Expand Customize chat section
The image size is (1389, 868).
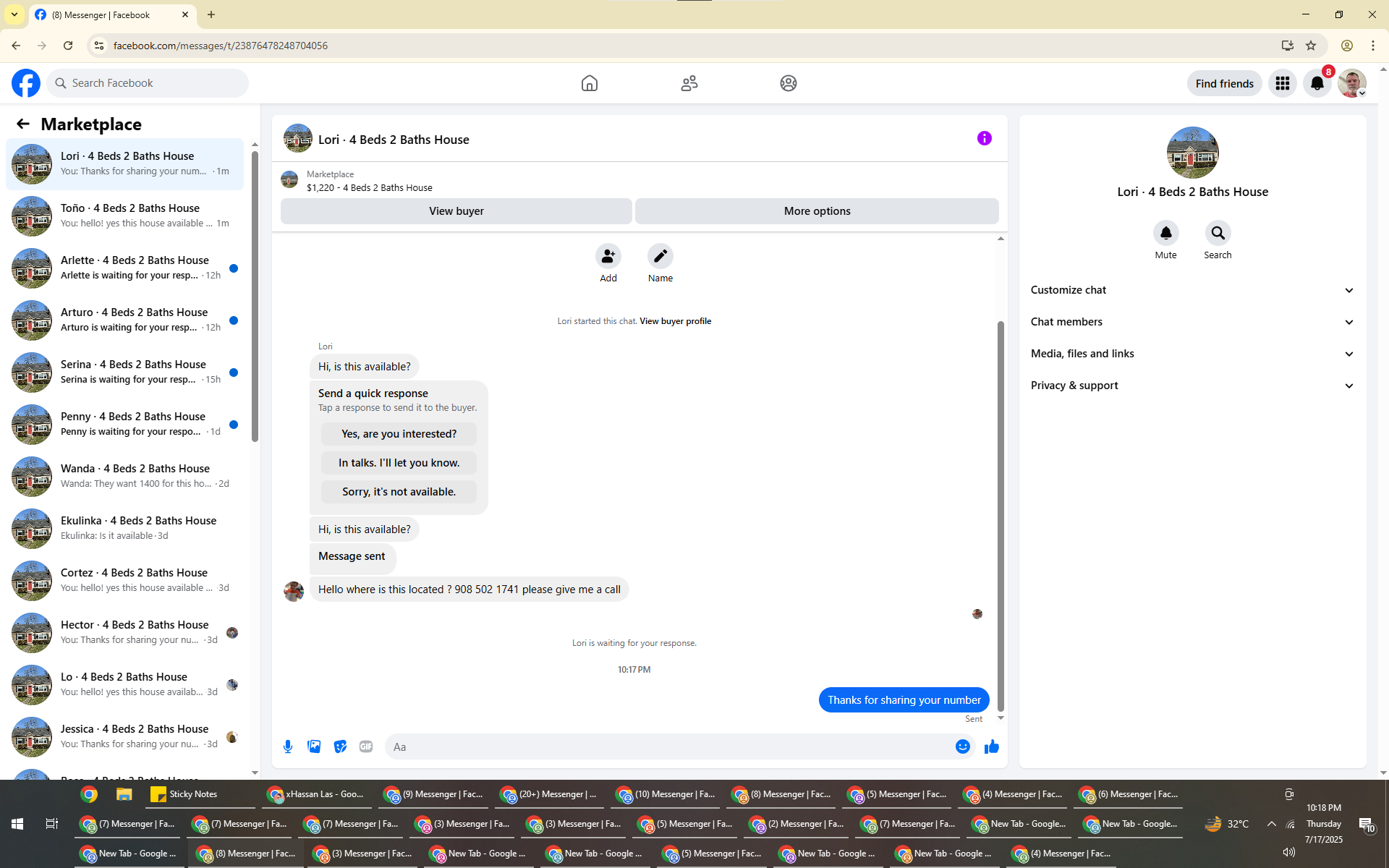coord(1192,290)
